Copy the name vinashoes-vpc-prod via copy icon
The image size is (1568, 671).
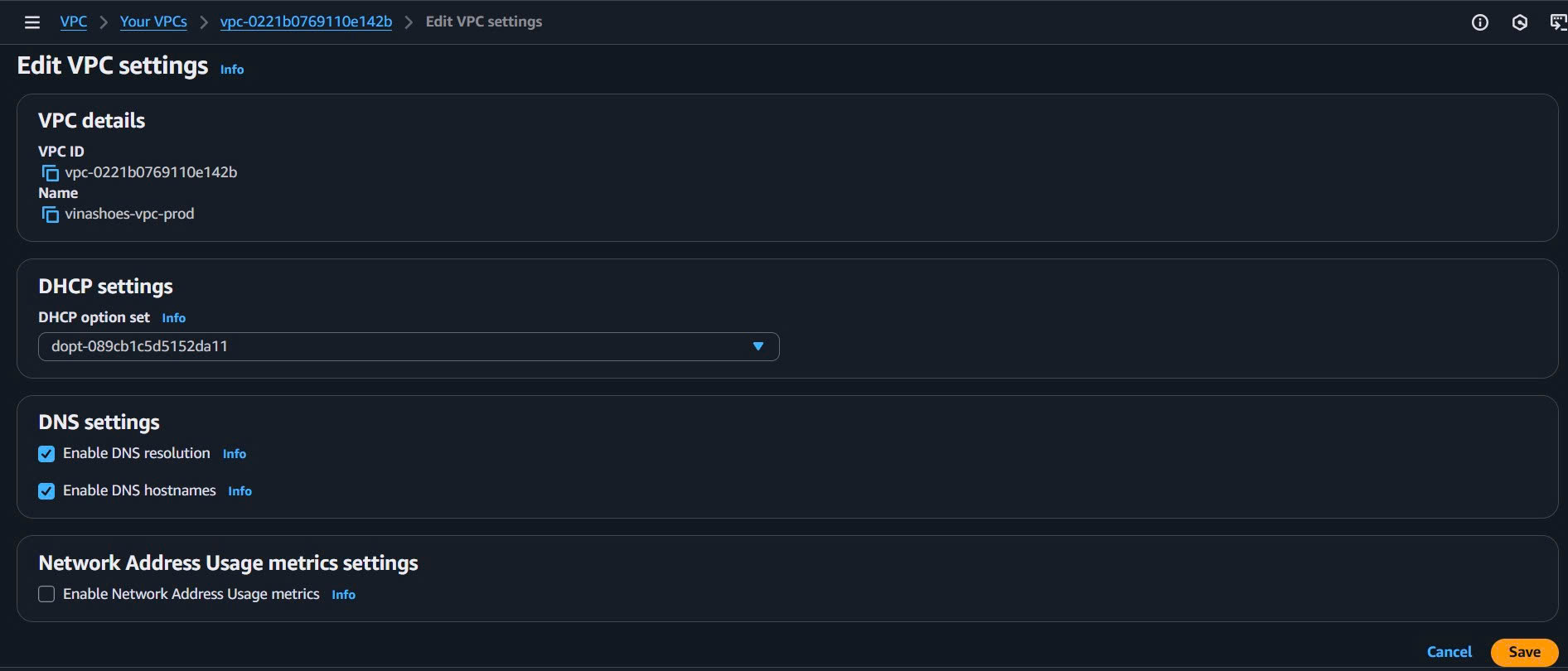(50, 214)
